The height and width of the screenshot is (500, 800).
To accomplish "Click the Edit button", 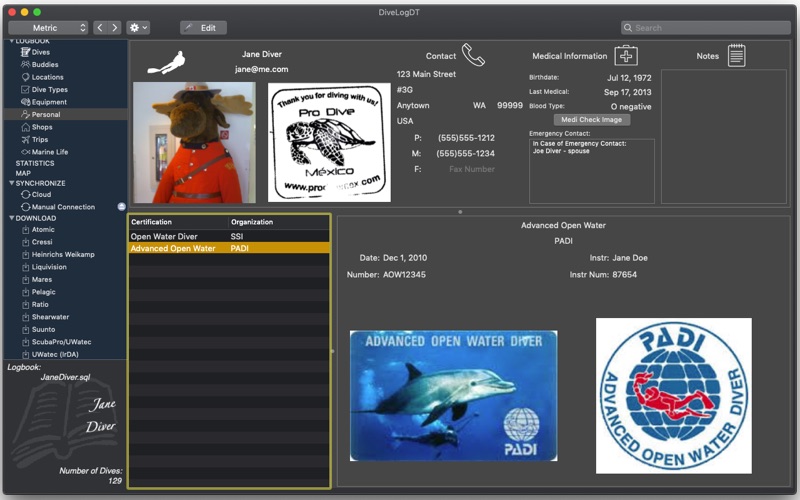I will click(x=203, y=28).
